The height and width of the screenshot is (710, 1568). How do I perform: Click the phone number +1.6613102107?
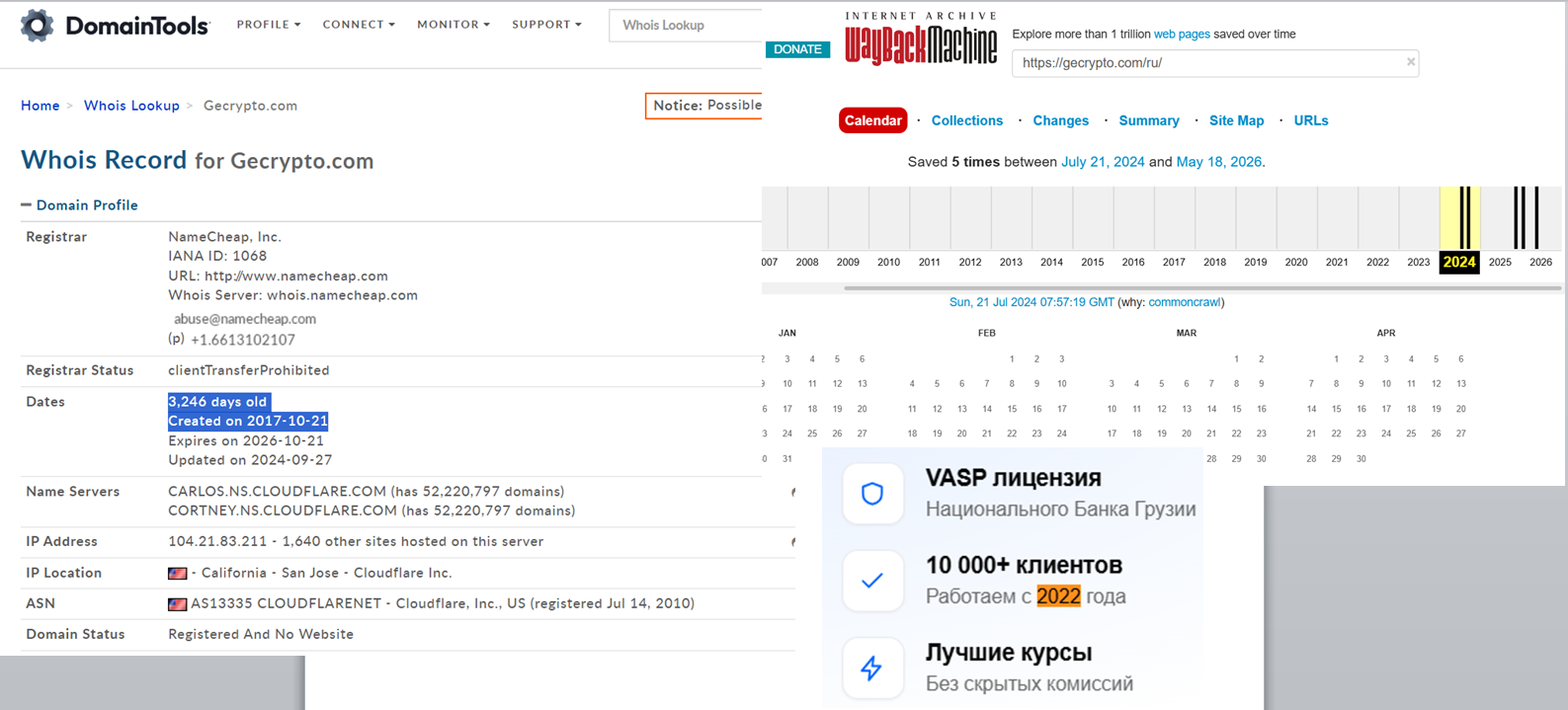[243, 340]
